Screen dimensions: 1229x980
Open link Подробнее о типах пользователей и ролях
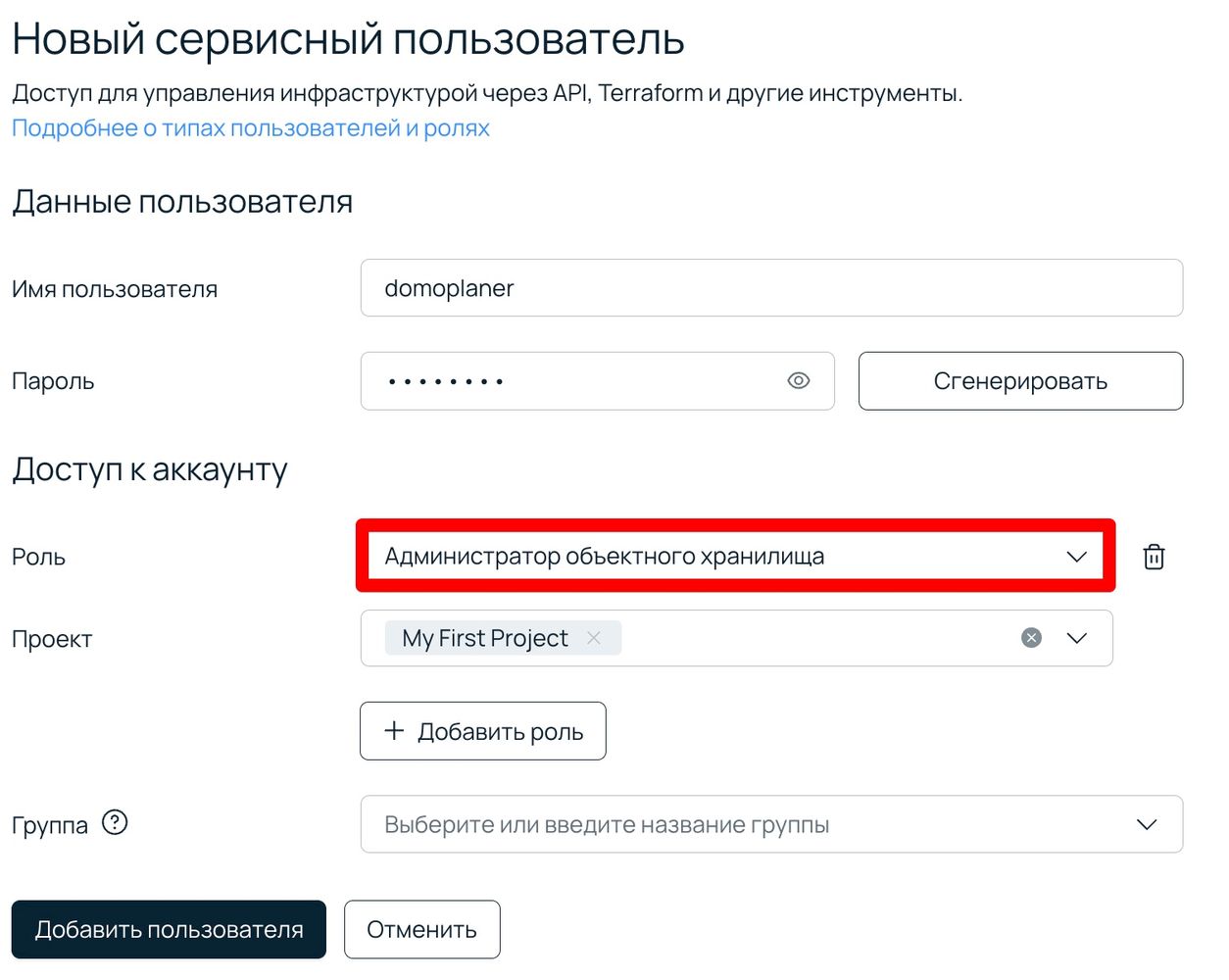(x=251, y=128)
